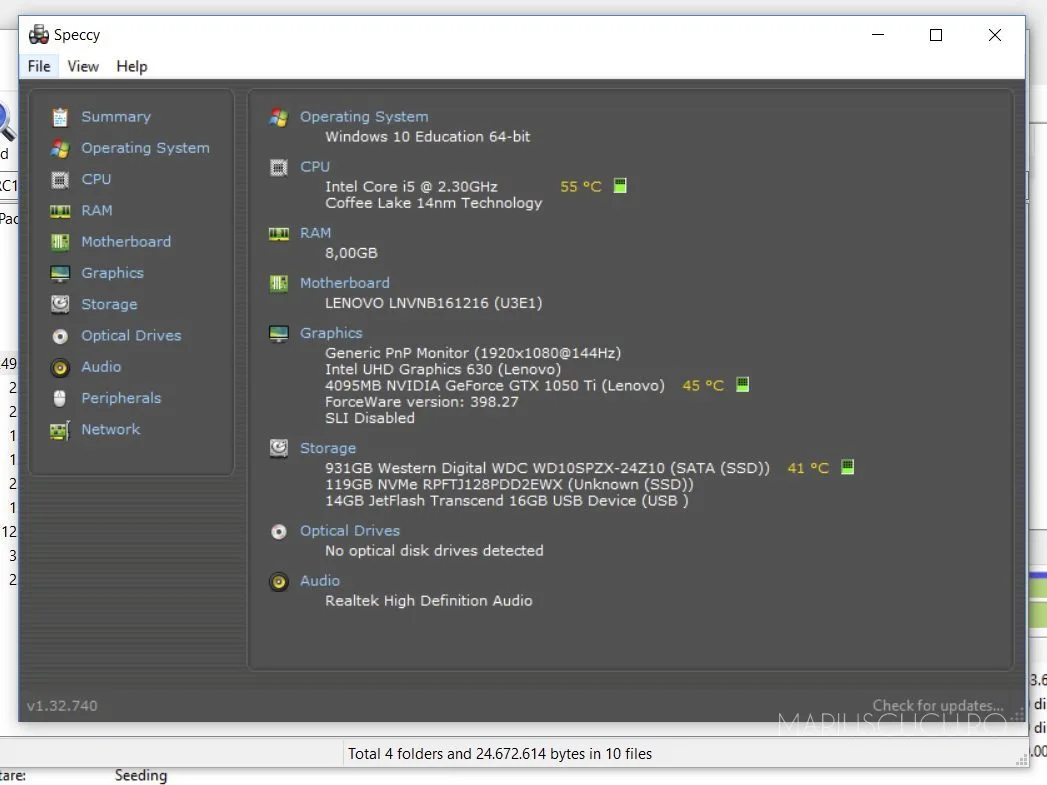The image size is (1047, 785).
Task: Click the Check for updates link
Action: [937, 706]
